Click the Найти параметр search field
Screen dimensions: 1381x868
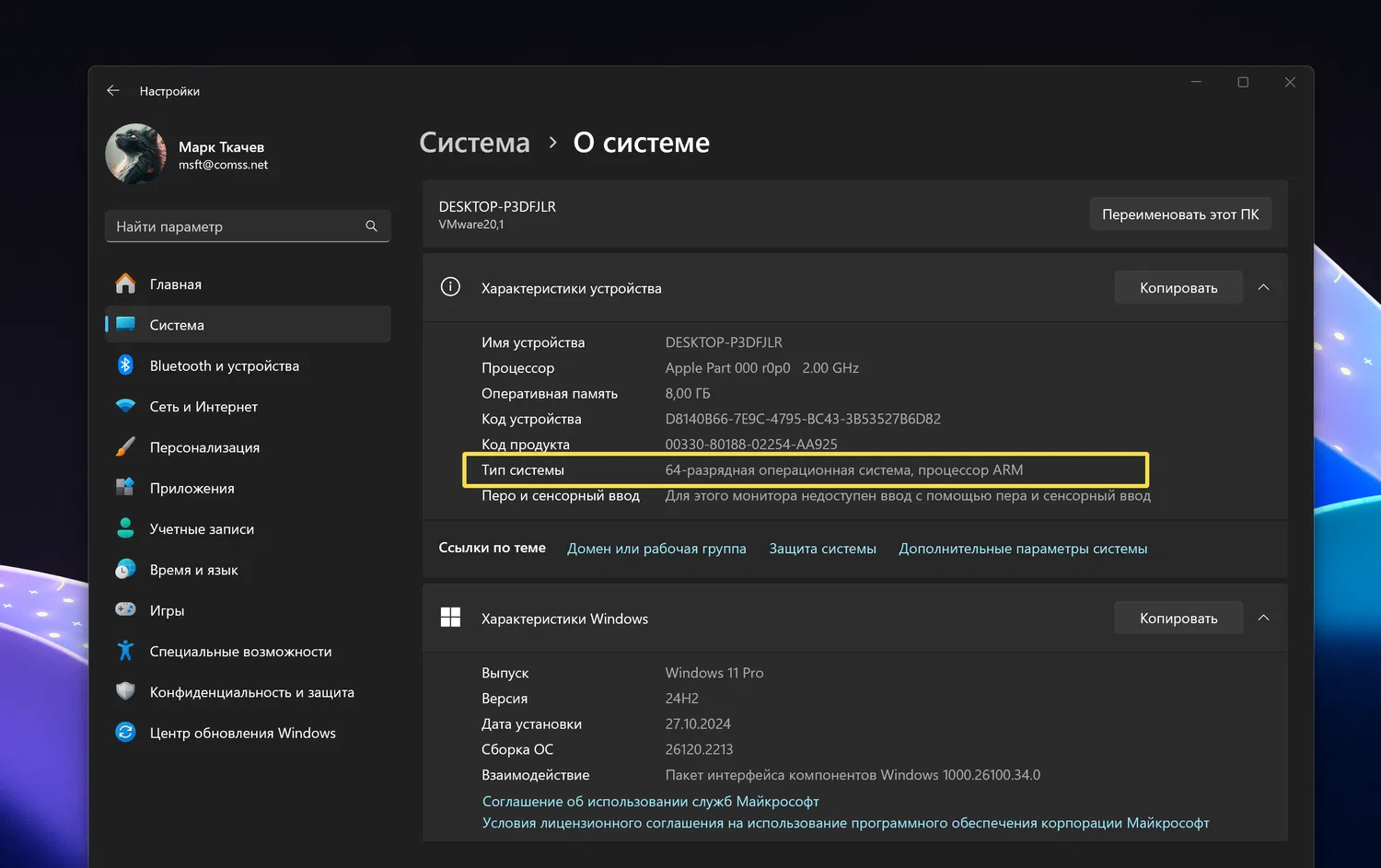coord(235,226)
